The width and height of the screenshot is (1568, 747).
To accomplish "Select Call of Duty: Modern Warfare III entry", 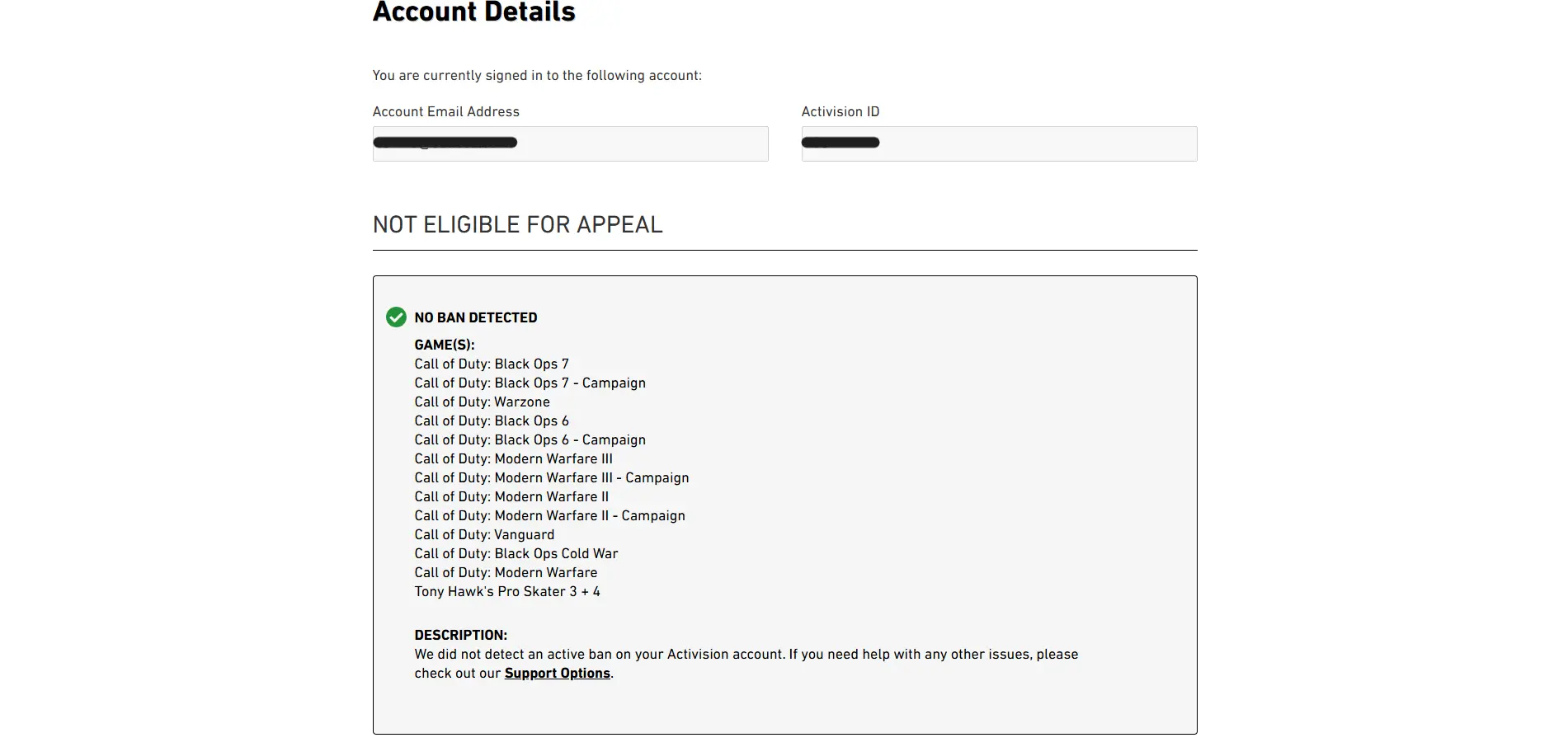I will coord(514,458).
